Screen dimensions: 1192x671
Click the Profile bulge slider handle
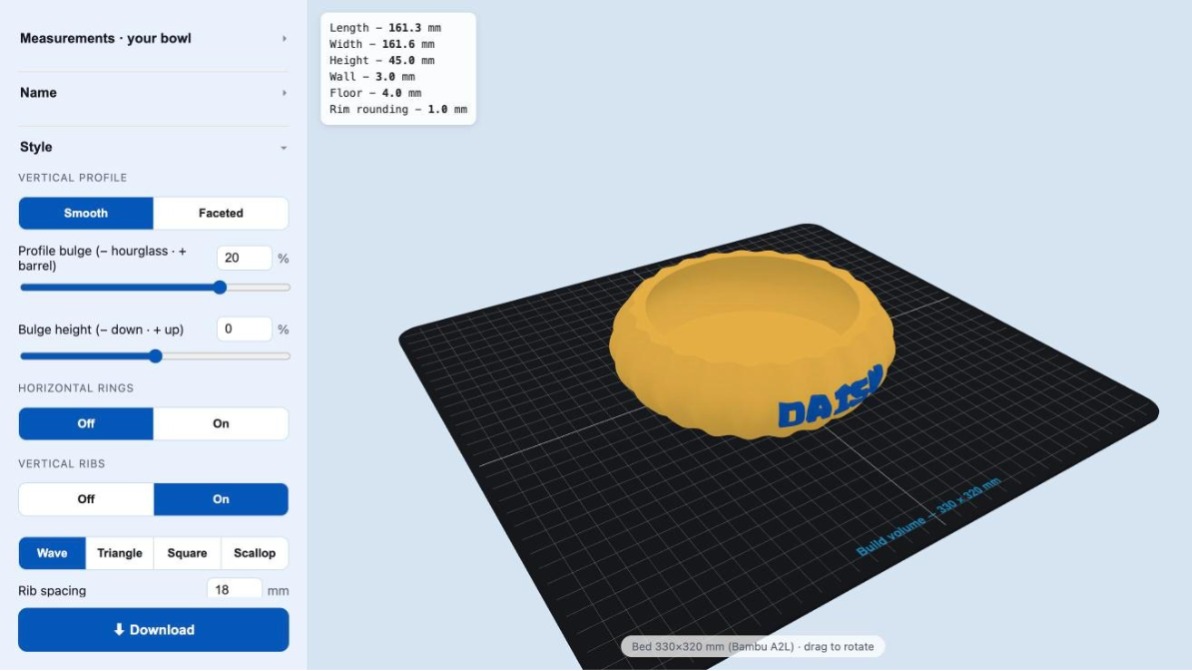220,287
